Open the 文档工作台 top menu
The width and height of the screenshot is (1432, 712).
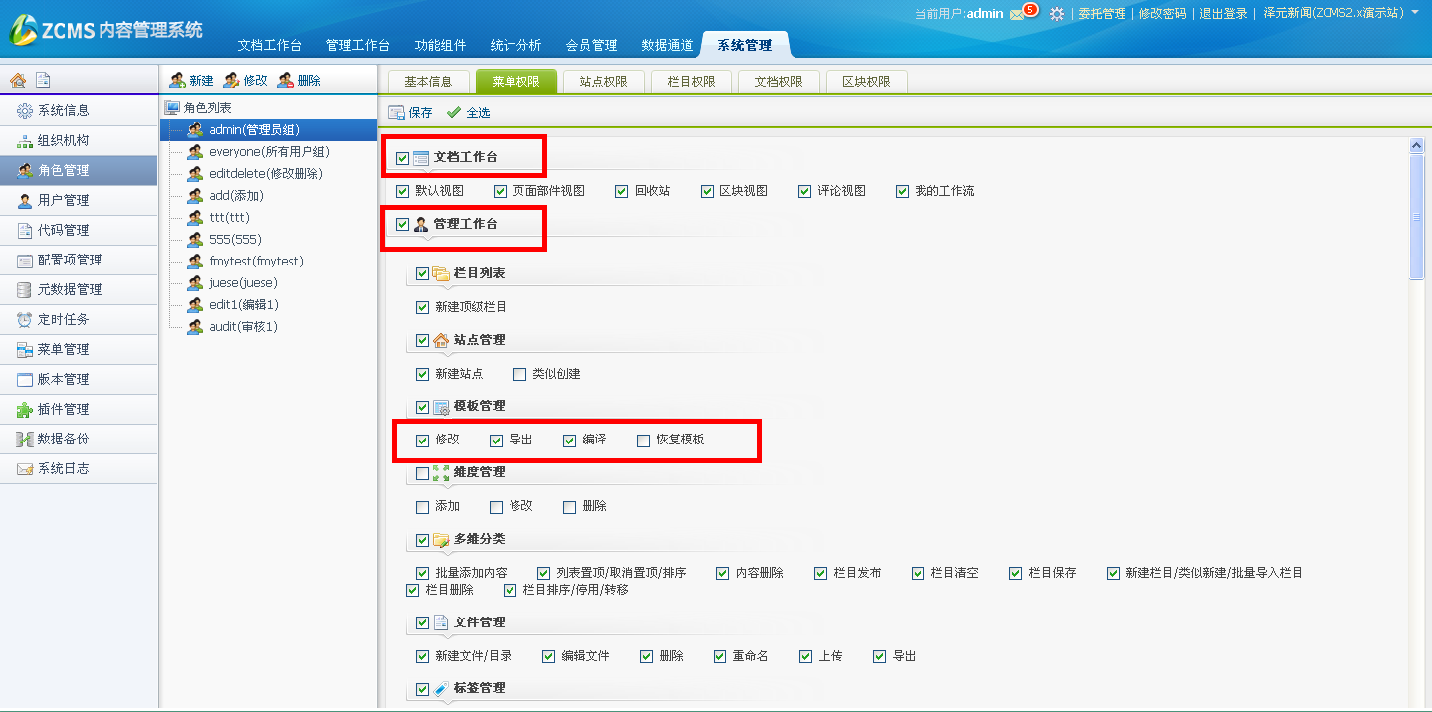(x=269, y=45)
